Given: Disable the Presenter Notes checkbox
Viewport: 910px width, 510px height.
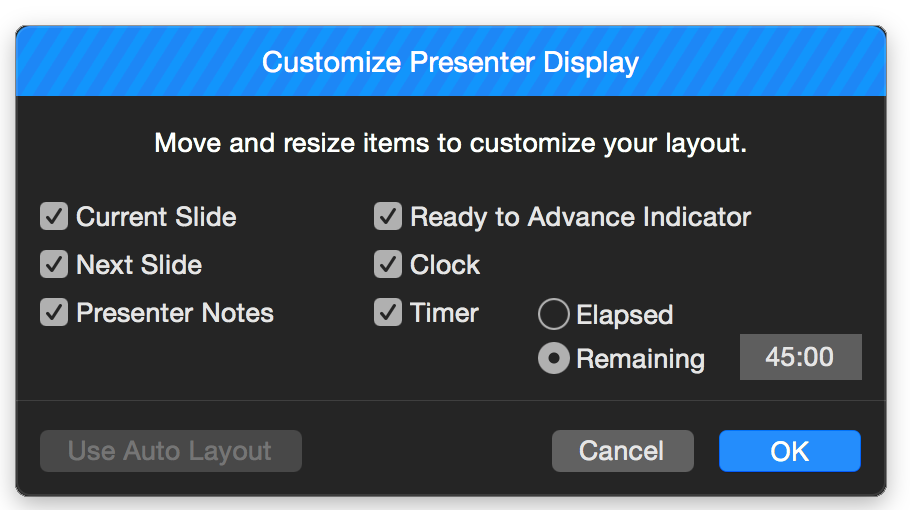Looking at the screenshot, I should coord(54,312).
